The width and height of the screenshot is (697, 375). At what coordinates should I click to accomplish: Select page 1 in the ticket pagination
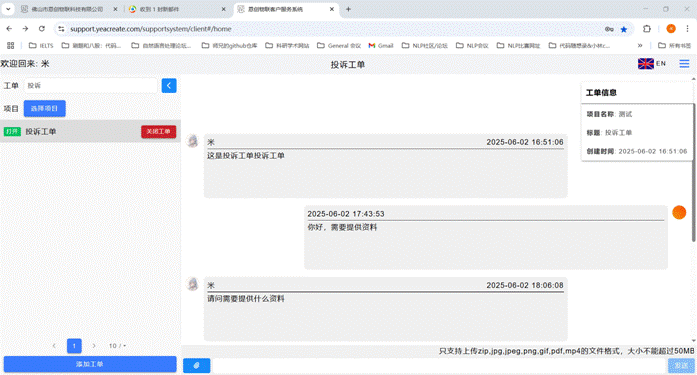(x=74, y=346)
